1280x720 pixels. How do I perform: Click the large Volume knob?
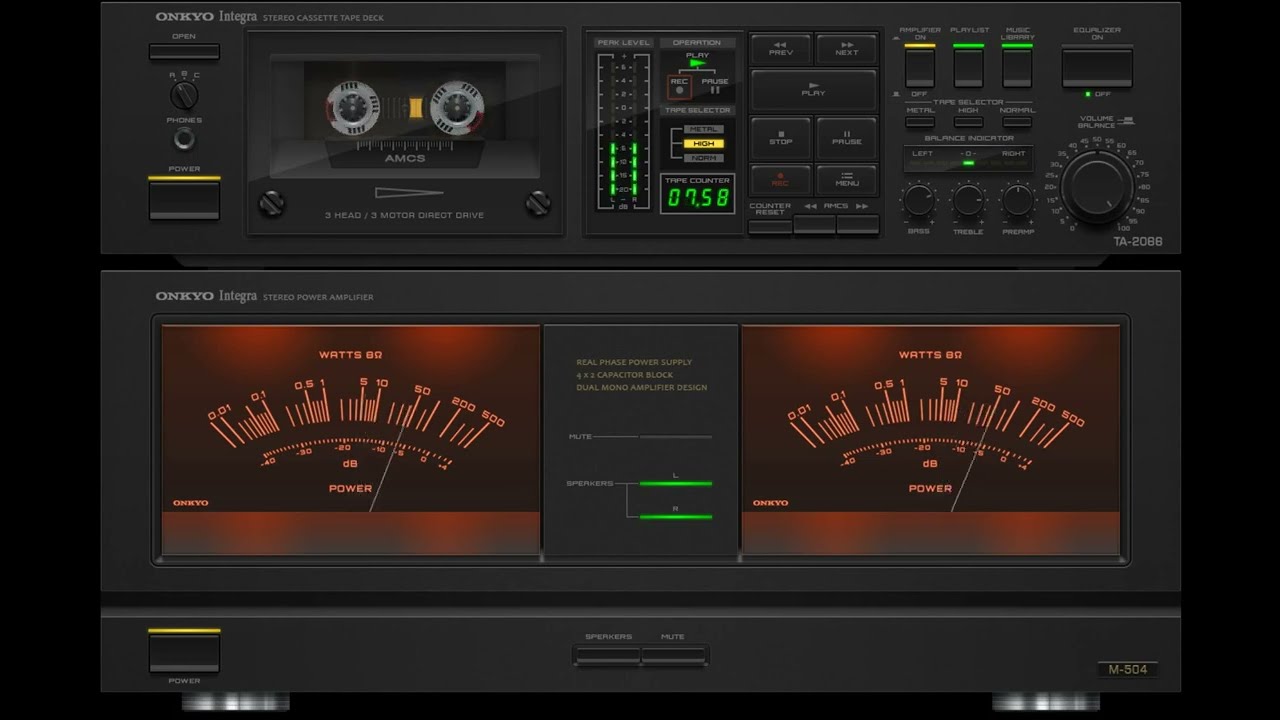(1097, 187)
